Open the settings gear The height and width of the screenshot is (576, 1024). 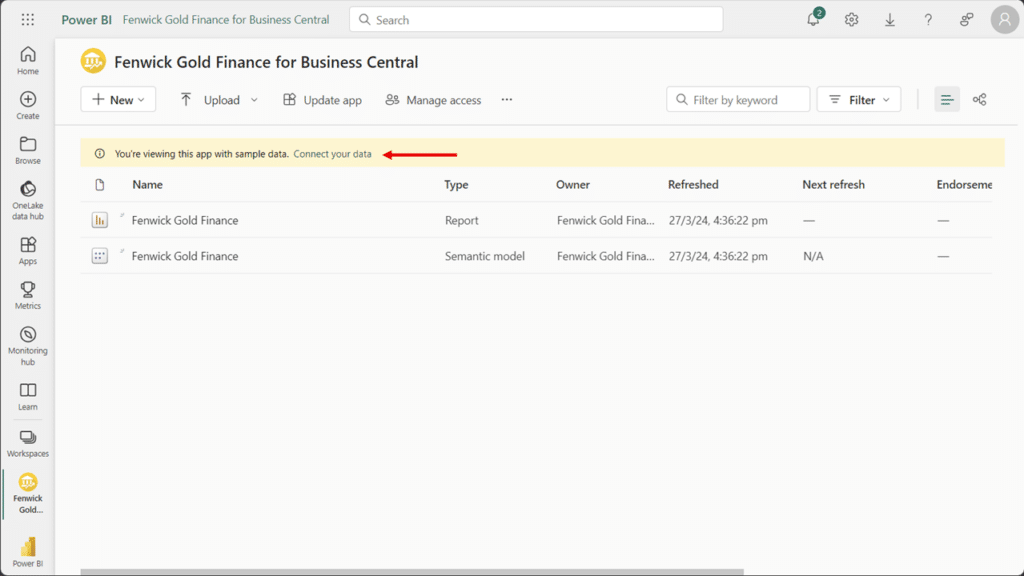coord(851,20)
